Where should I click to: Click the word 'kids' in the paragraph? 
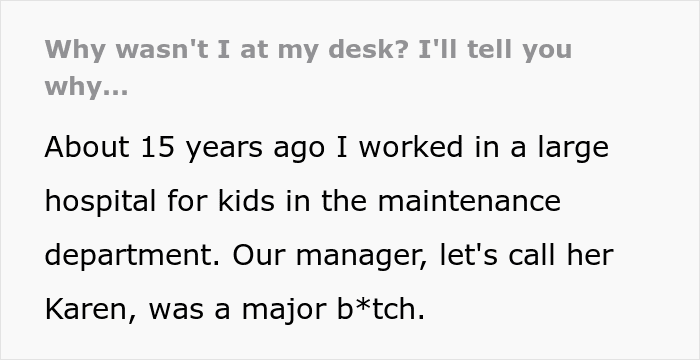[x=246, y=201]
